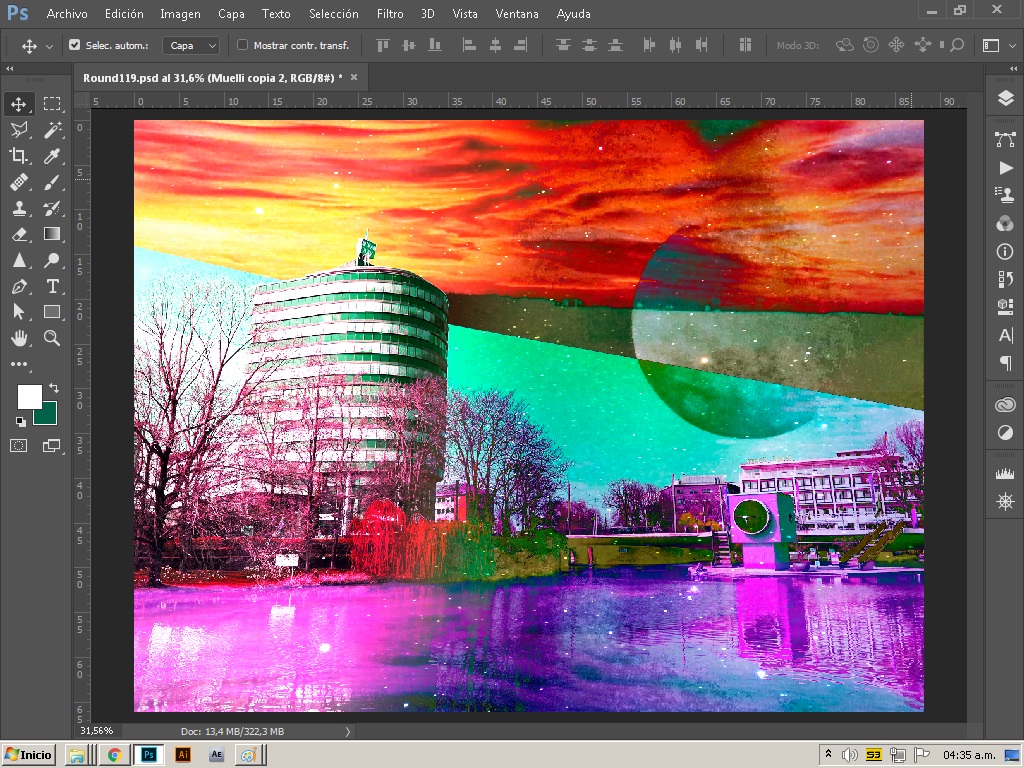1024x768 pixels.
Task: Open the Character panel icon
Action: [x=1005, y=335]
